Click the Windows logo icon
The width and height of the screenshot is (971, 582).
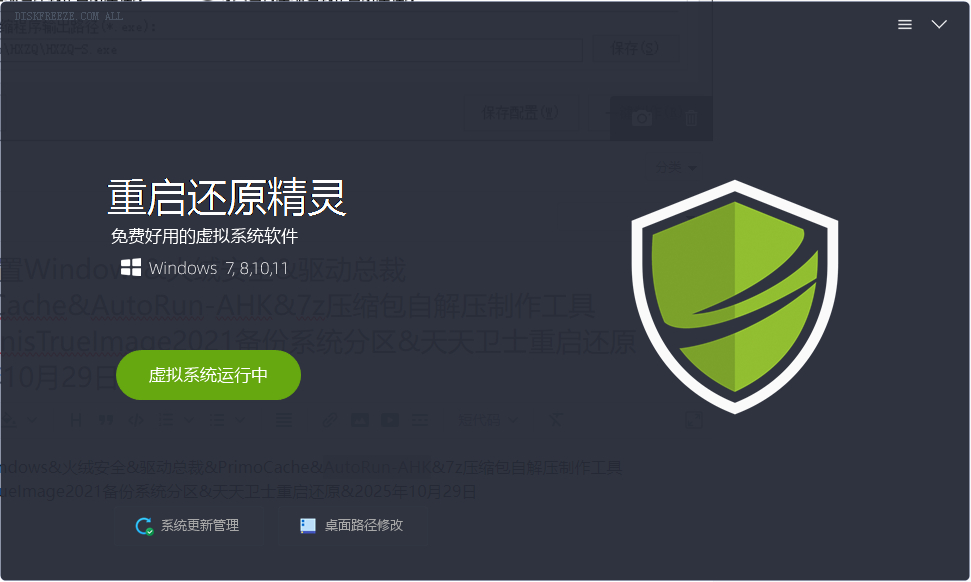(131, 267)
